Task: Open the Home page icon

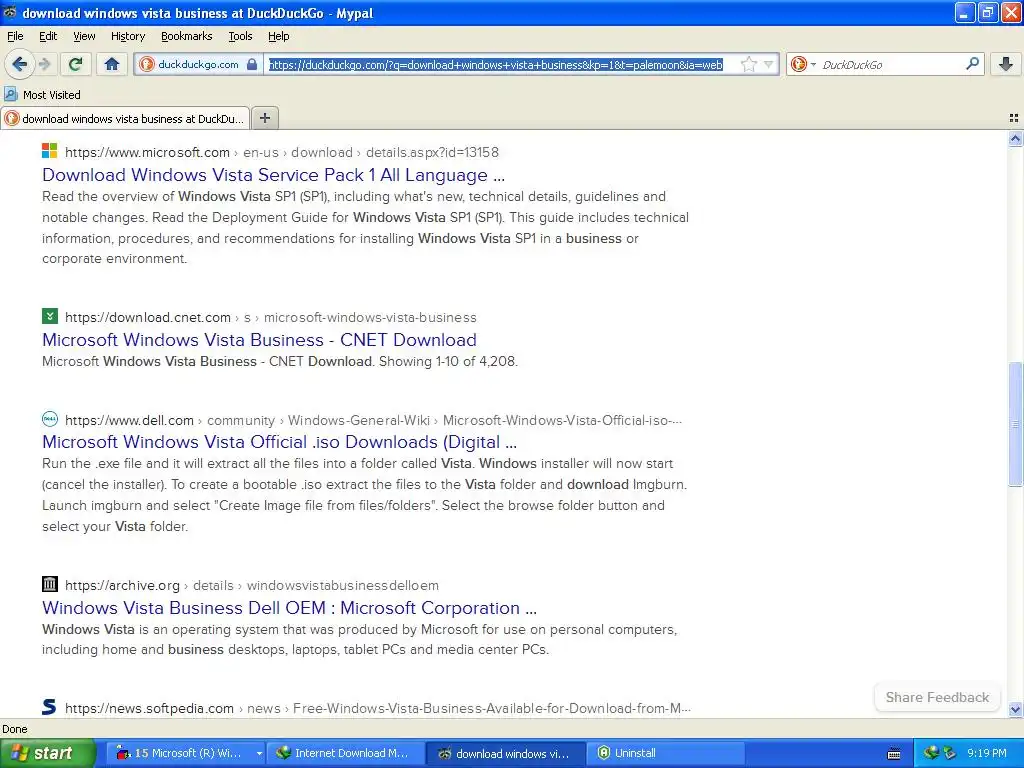Action: point(112,64)
